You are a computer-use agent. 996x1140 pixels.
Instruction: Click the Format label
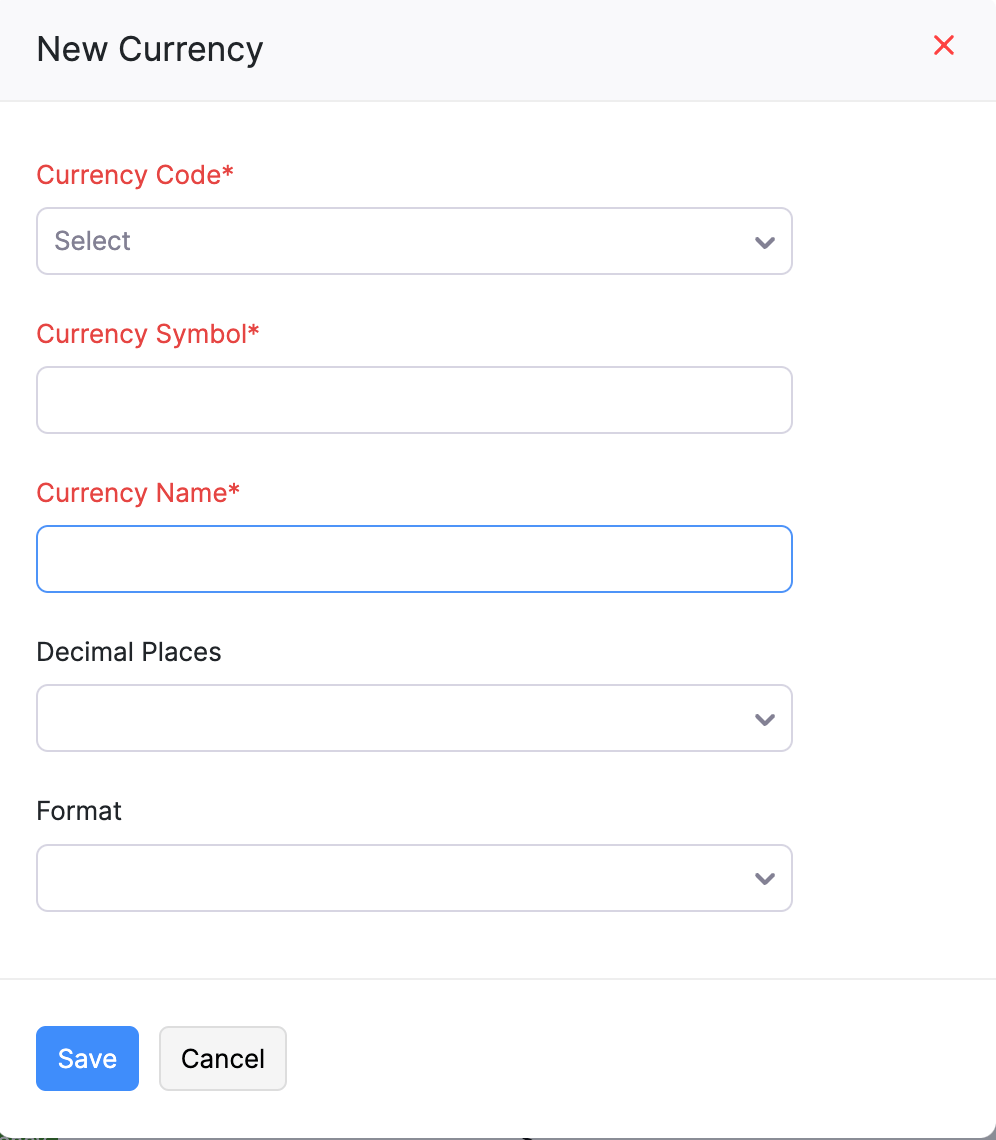(x=79, y=811)
